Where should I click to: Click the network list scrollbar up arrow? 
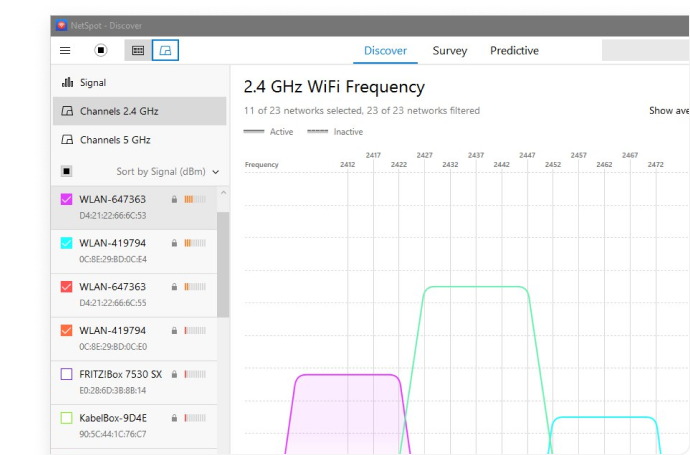(223, 194)
